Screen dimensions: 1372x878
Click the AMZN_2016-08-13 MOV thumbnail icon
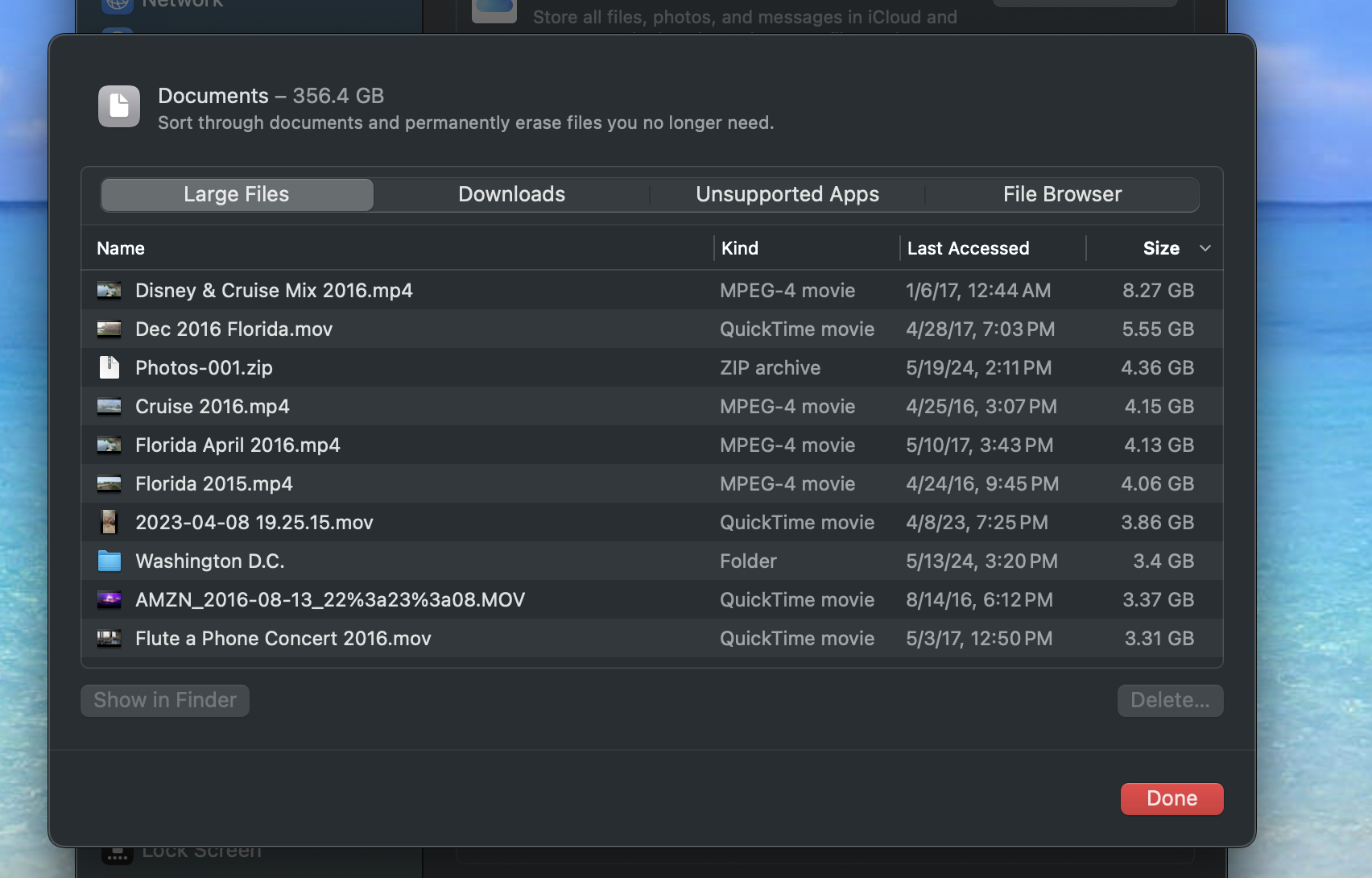coord(109,599)
